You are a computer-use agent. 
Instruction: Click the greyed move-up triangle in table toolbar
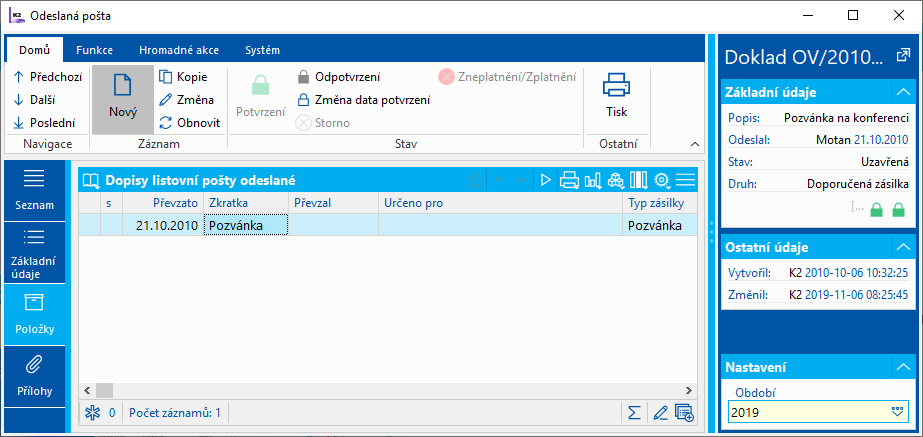(x=521, y=180)
